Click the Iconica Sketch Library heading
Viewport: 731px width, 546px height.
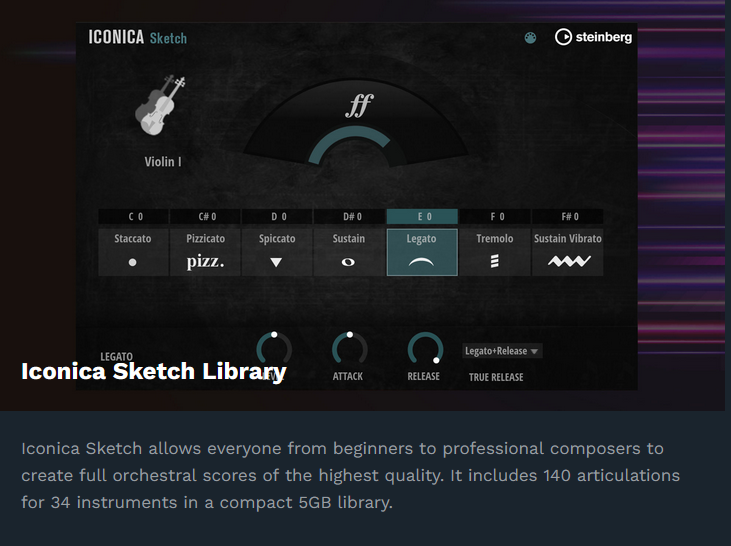154,372
